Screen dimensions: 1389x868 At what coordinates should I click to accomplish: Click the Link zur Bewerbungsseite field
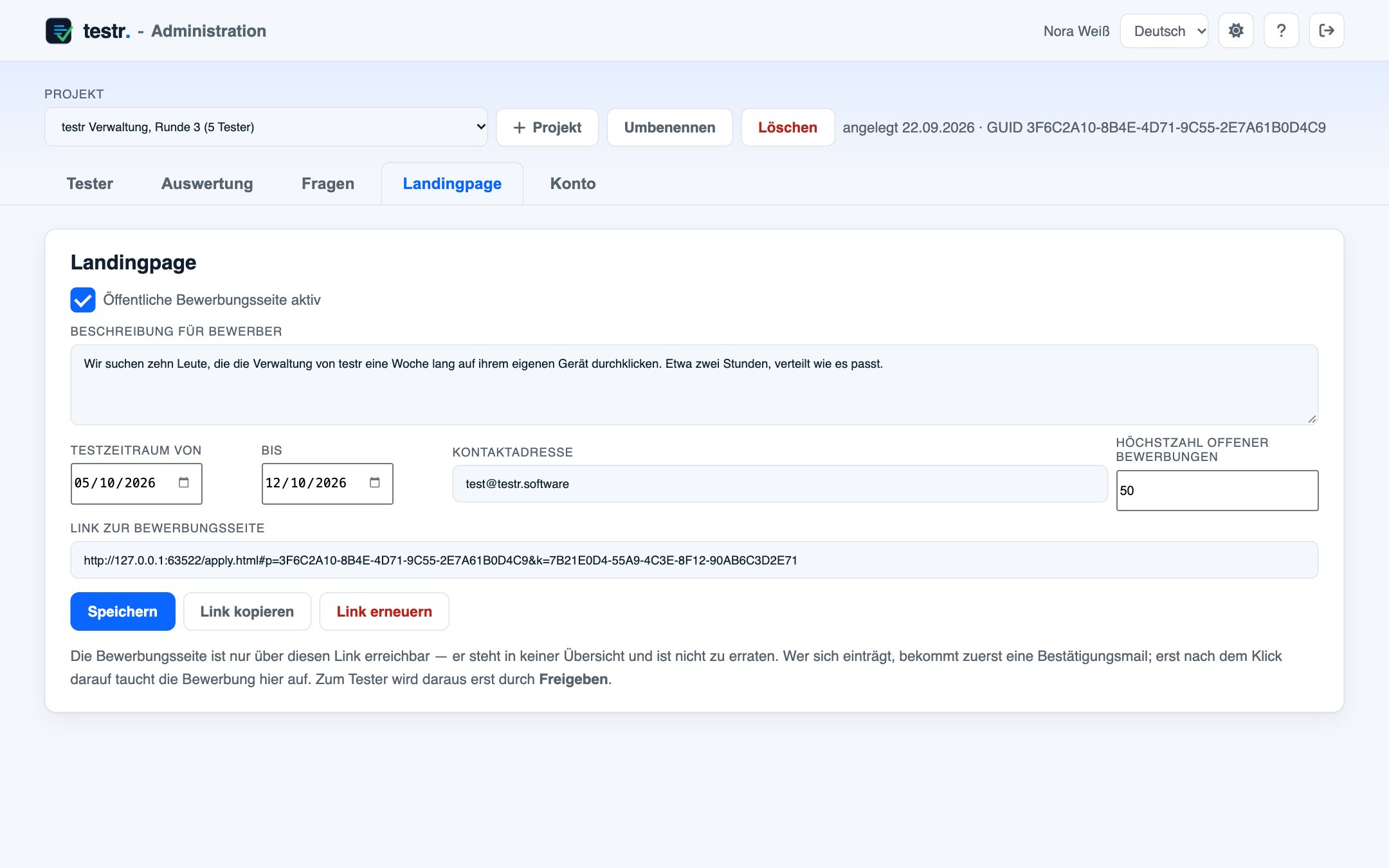click(x=694, y=560)
